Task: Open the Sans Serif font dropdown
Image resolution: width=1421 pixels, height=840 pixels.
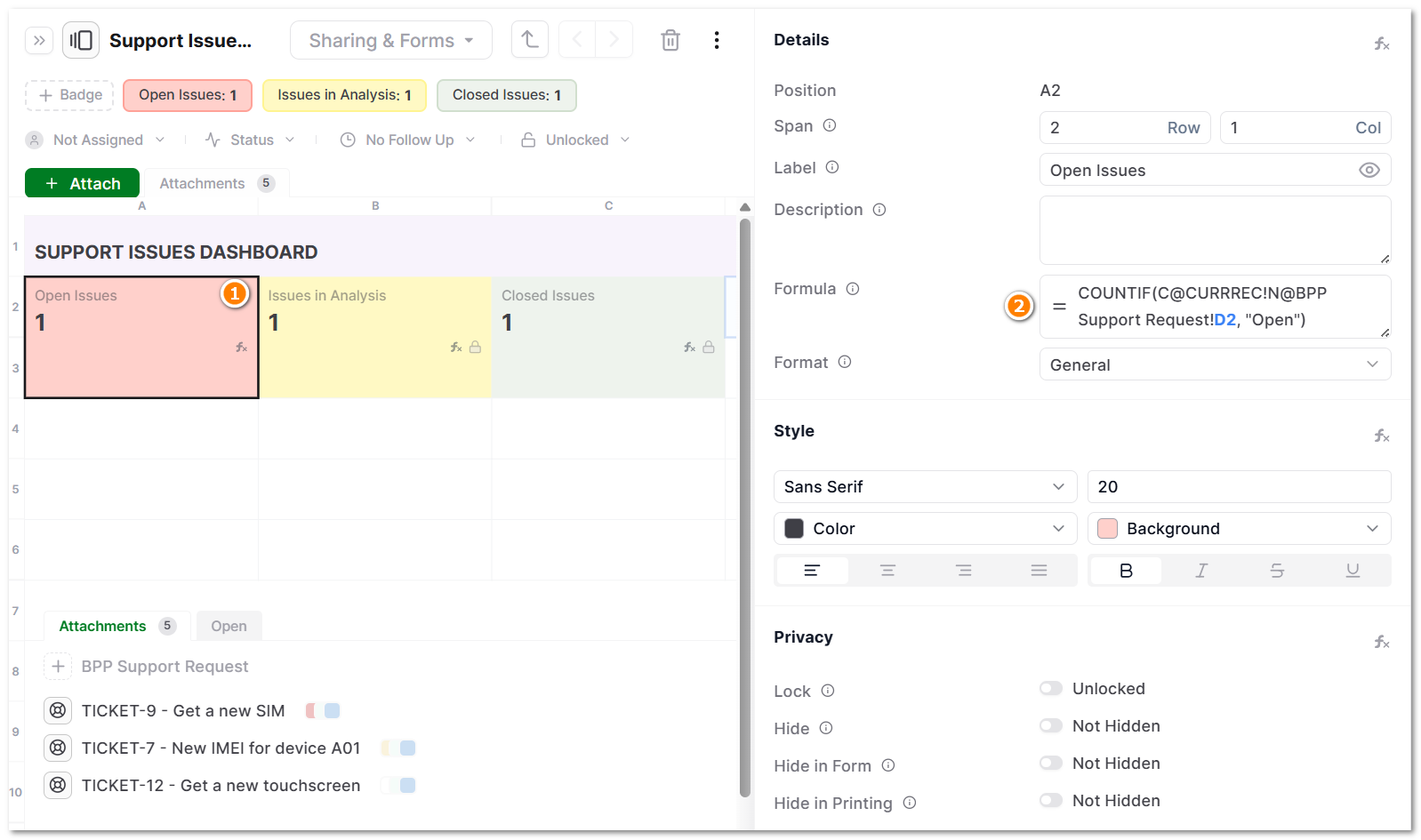Action: 924,486
